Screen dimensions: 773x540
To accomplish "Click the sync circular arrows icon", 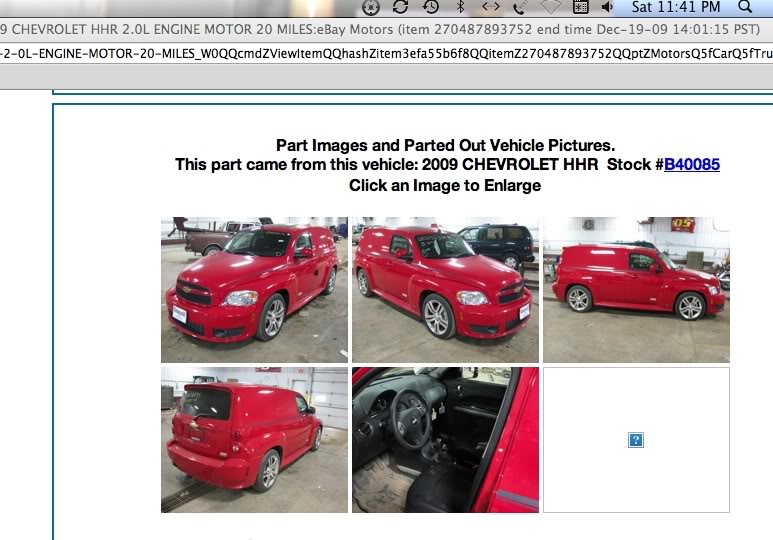I will pos(400,7).
